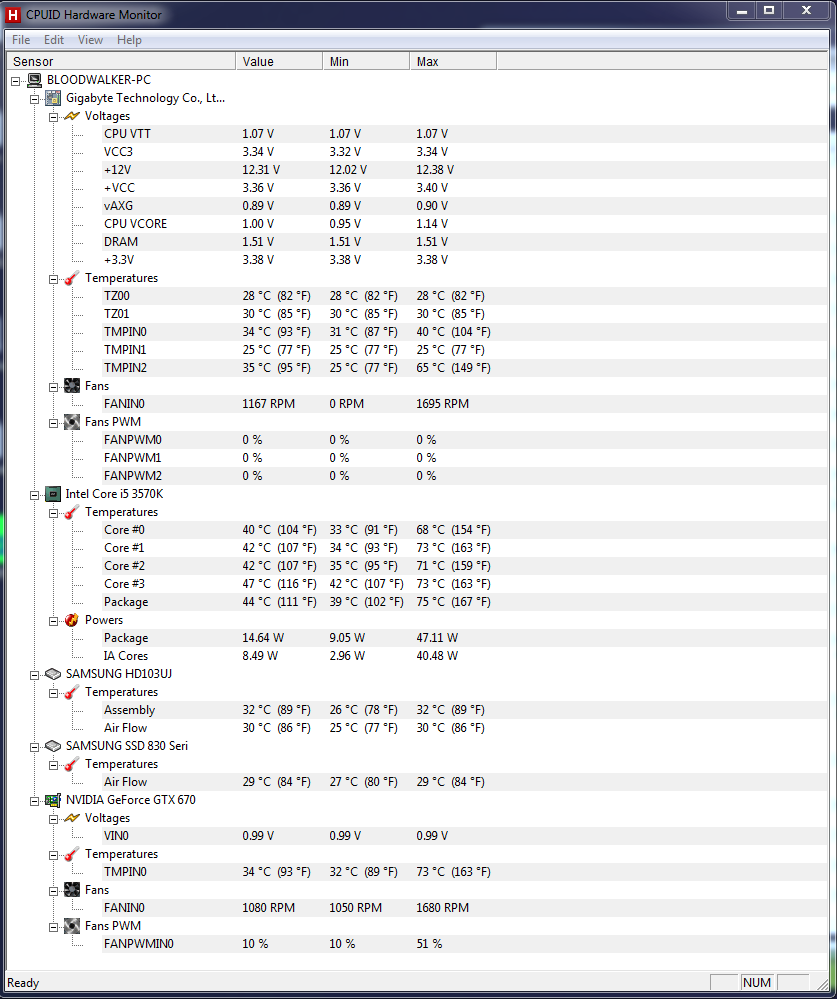The image size is (837, 999).
Task: Click the Gigabyte motherboard icon
Action: click(53, 98)
